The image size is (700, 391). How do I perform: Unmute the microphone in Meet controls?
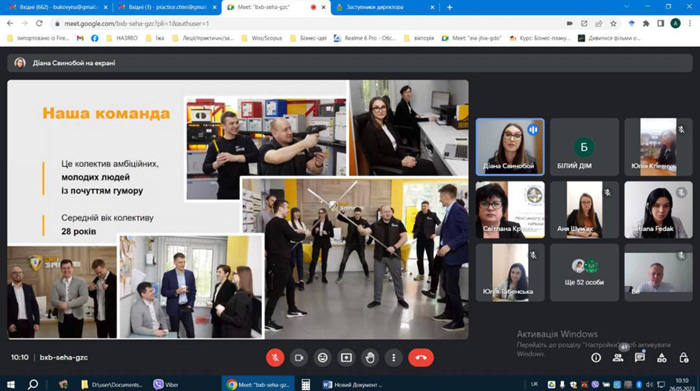[x=275, y=358]
